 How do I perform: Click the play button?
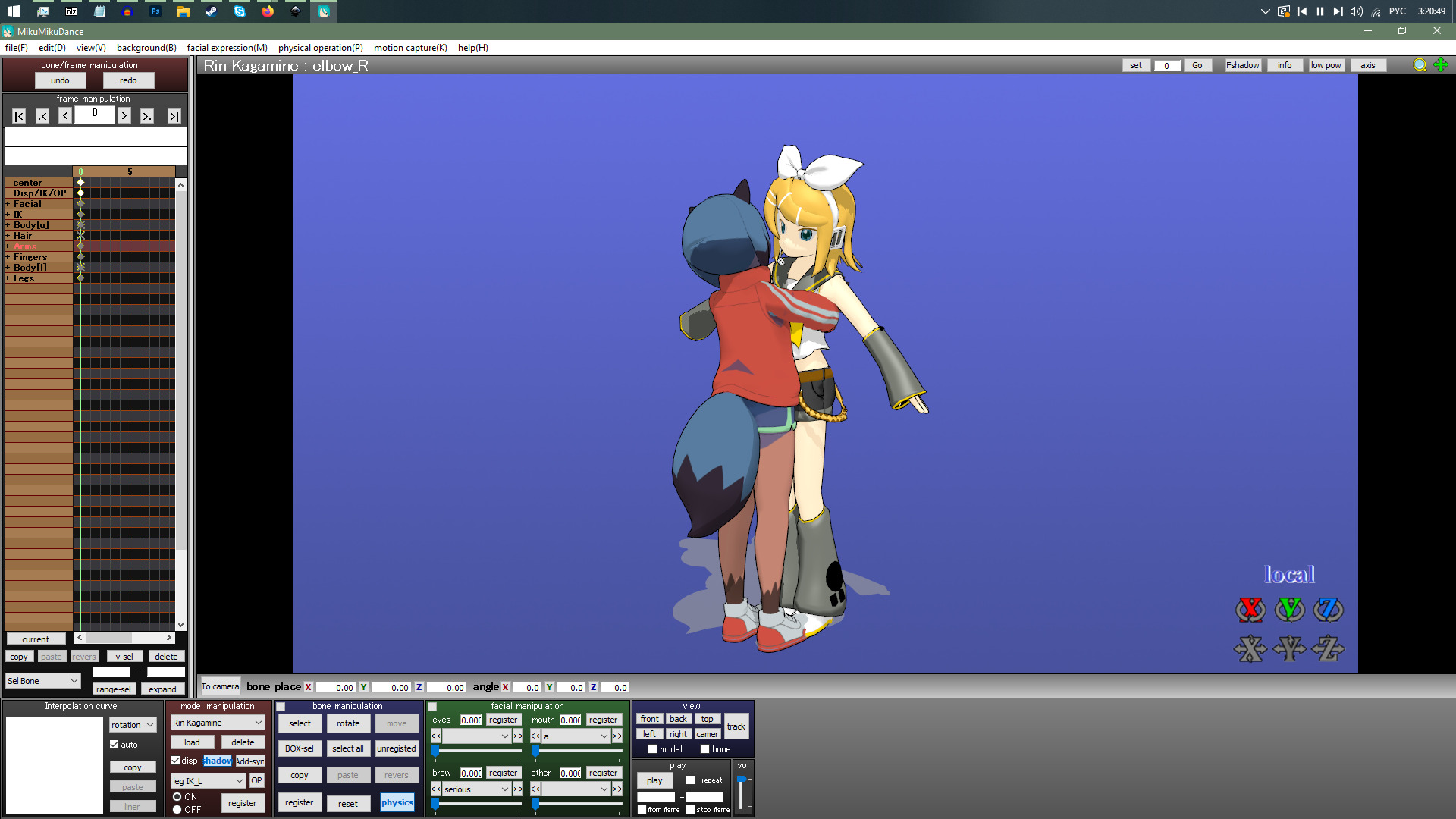654,780
